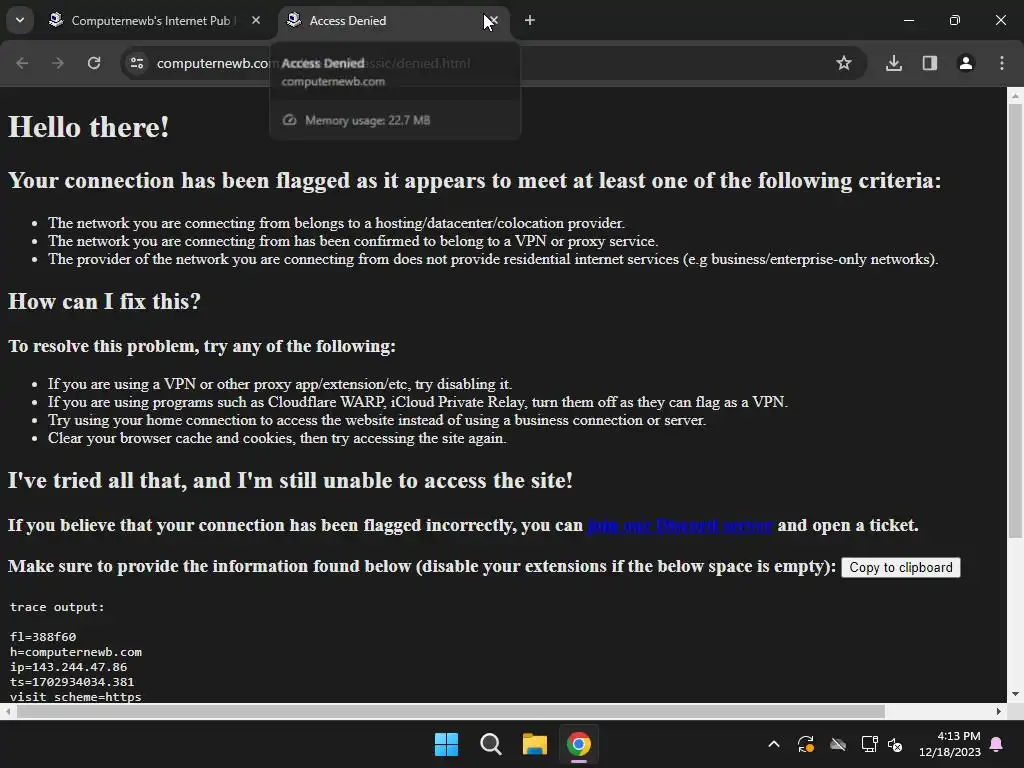Viewport: 1024px width, 768px height.
Task: Close the Computernewb's Internet Pub tab
Action: pyautogui.click(x=256, y=20)
